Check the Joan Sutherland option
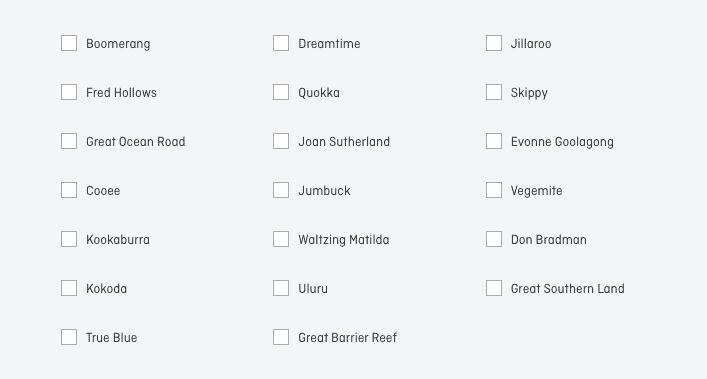707x379 pixels. (x=281, y=141)
